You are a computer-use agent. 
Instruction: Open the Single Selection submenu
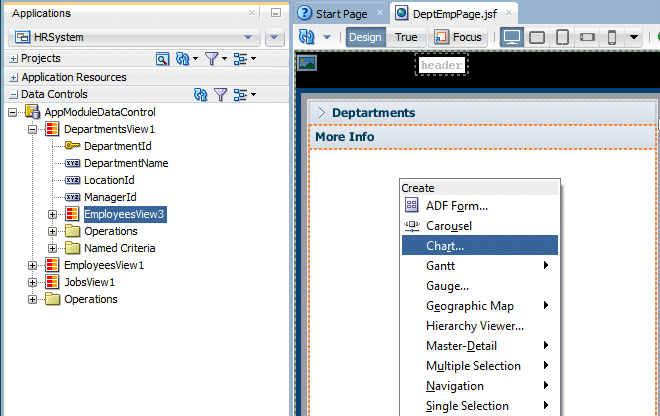coord(480,406)
